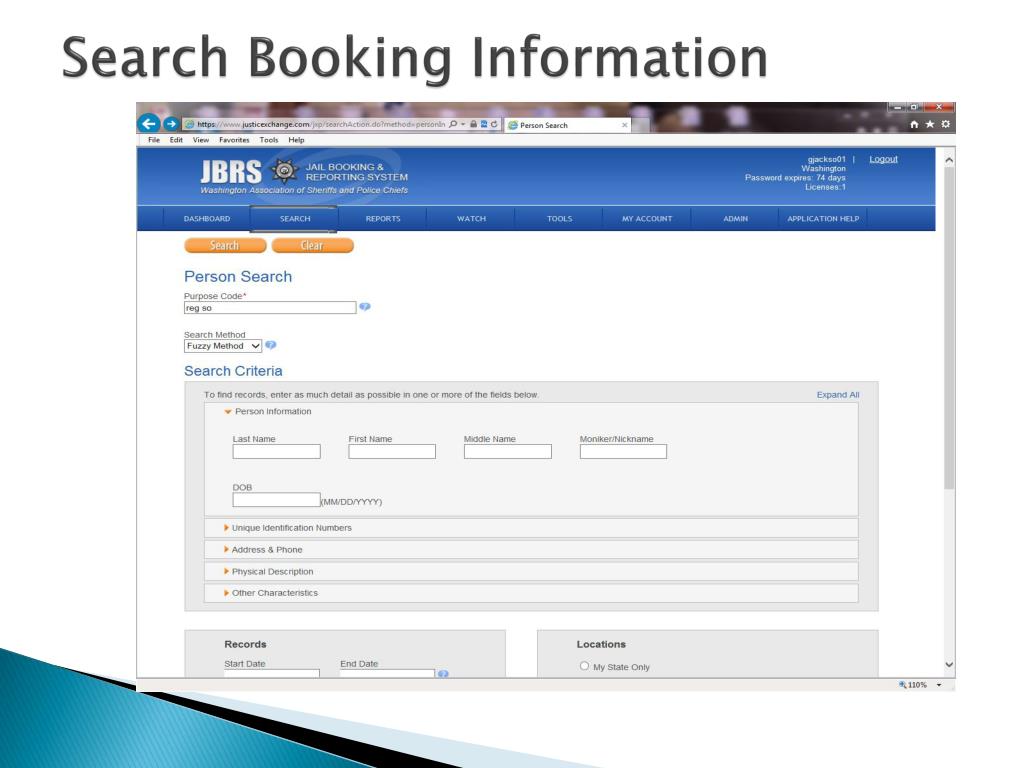Open the Help menu
The width and height of the screenshot is (1024, 768).
click(x=296, y=140)
